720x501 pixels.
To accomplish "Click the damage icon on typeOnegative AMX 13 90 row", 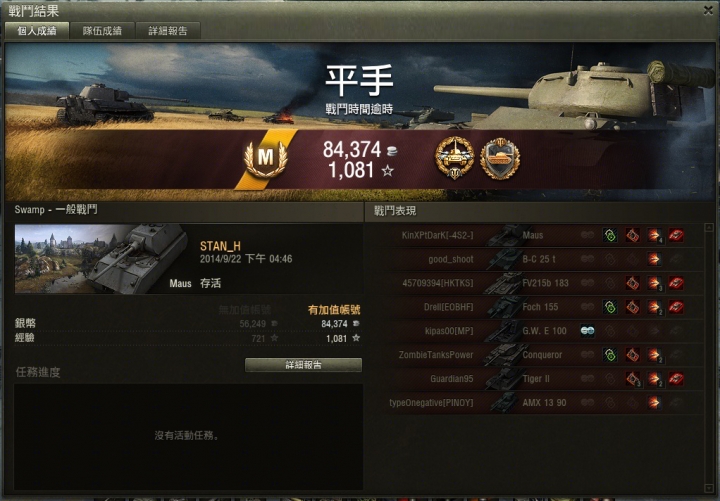I will [x=654, y=403].
